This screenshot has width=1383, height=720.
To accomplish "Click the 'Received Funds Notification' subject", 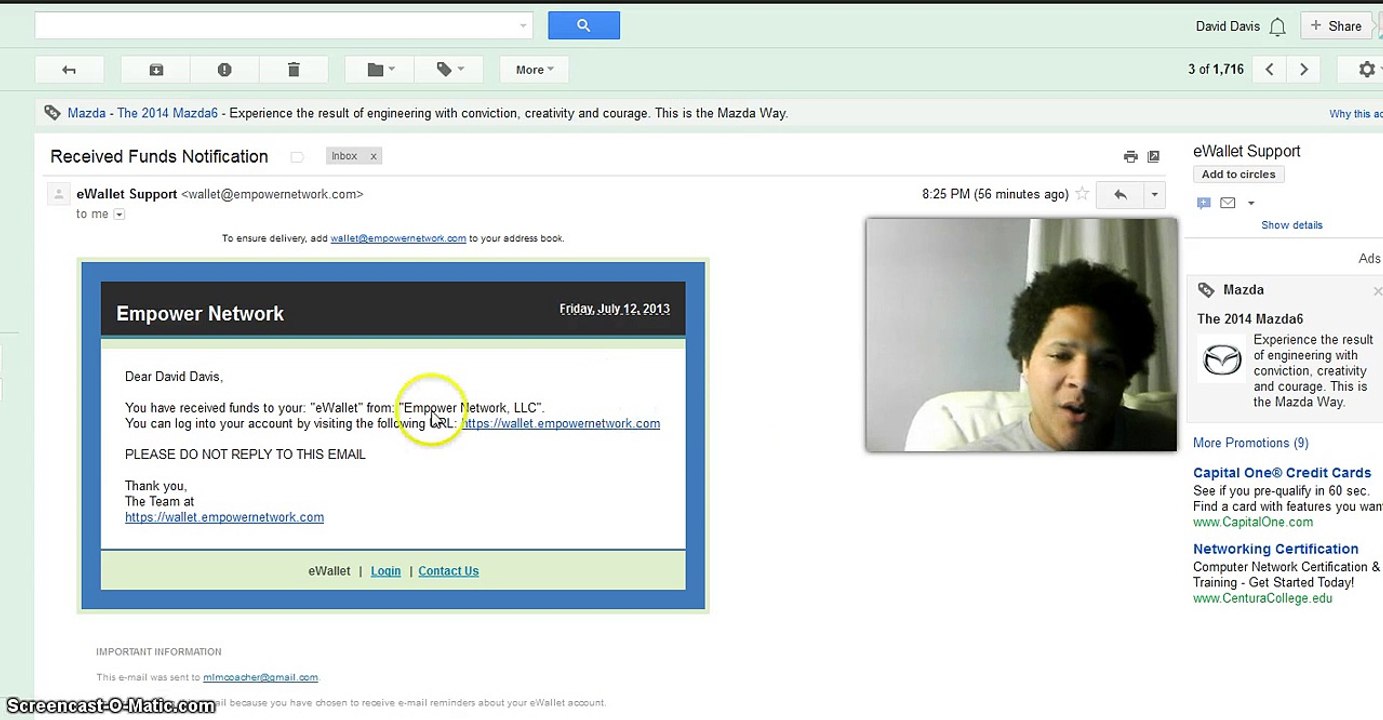I will coord(159,156).
